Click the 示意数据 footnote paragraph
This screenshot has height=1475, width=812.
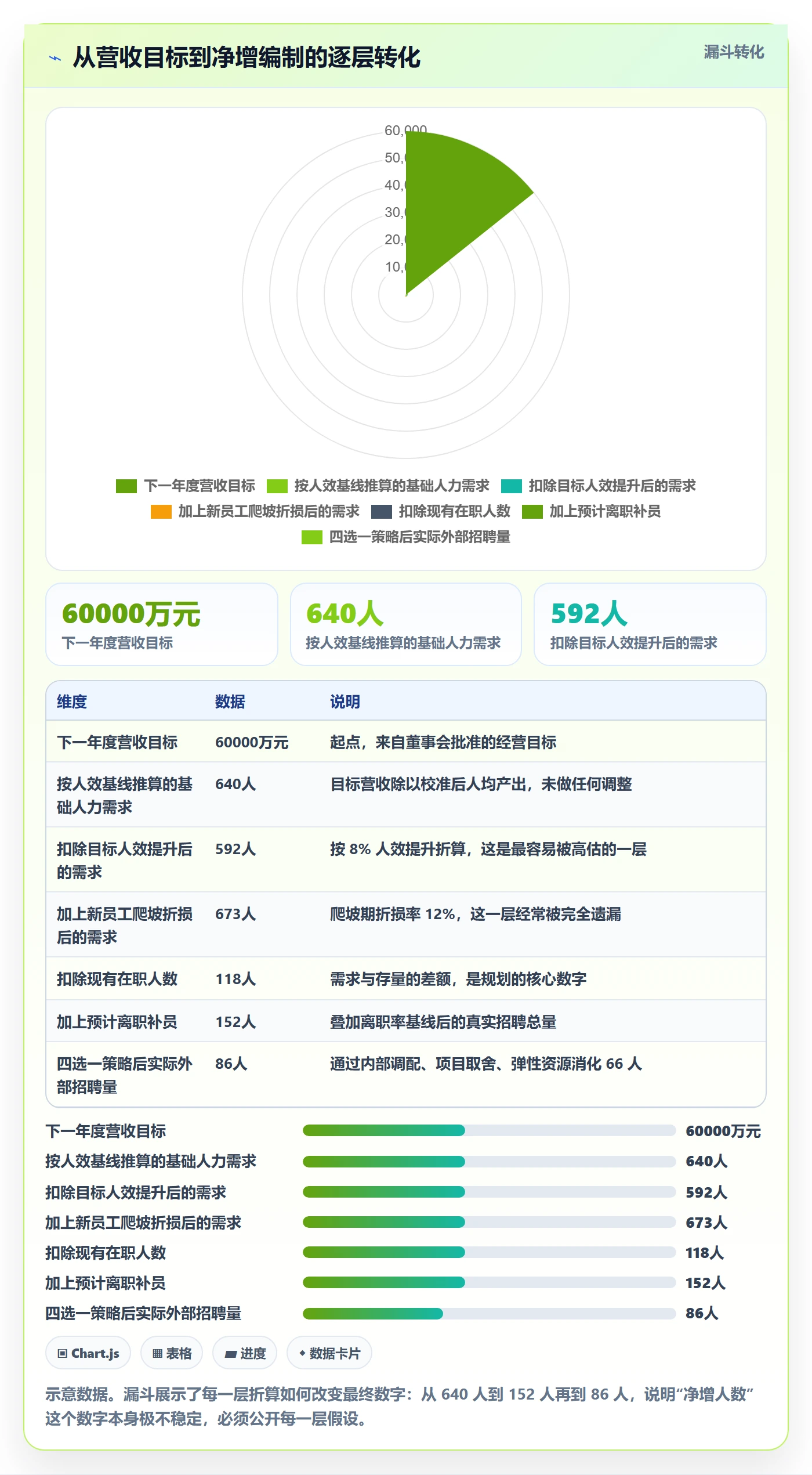(x=400, y=1407)
